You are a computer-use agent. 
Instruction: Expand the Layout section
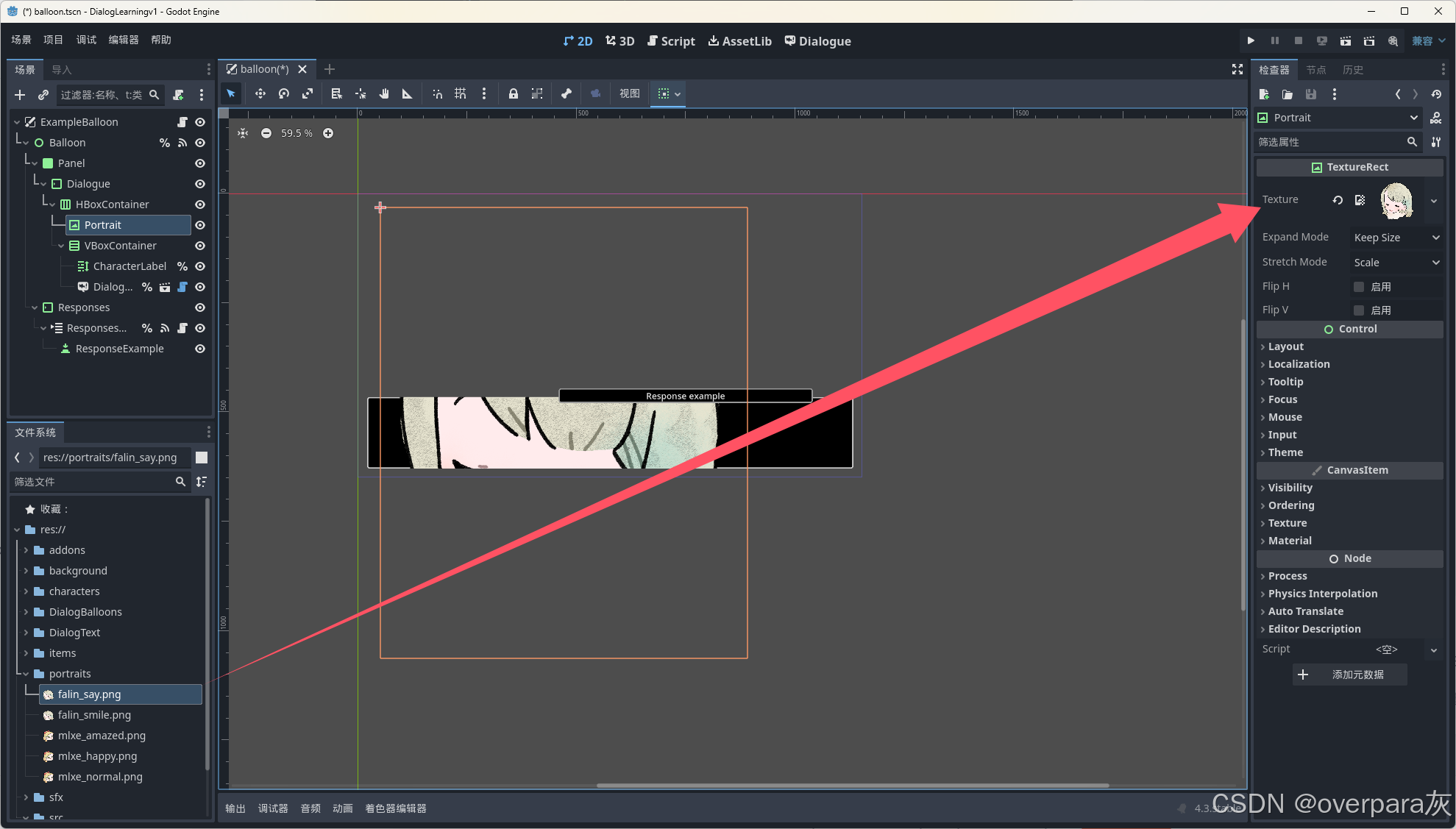click(1285, 346)
